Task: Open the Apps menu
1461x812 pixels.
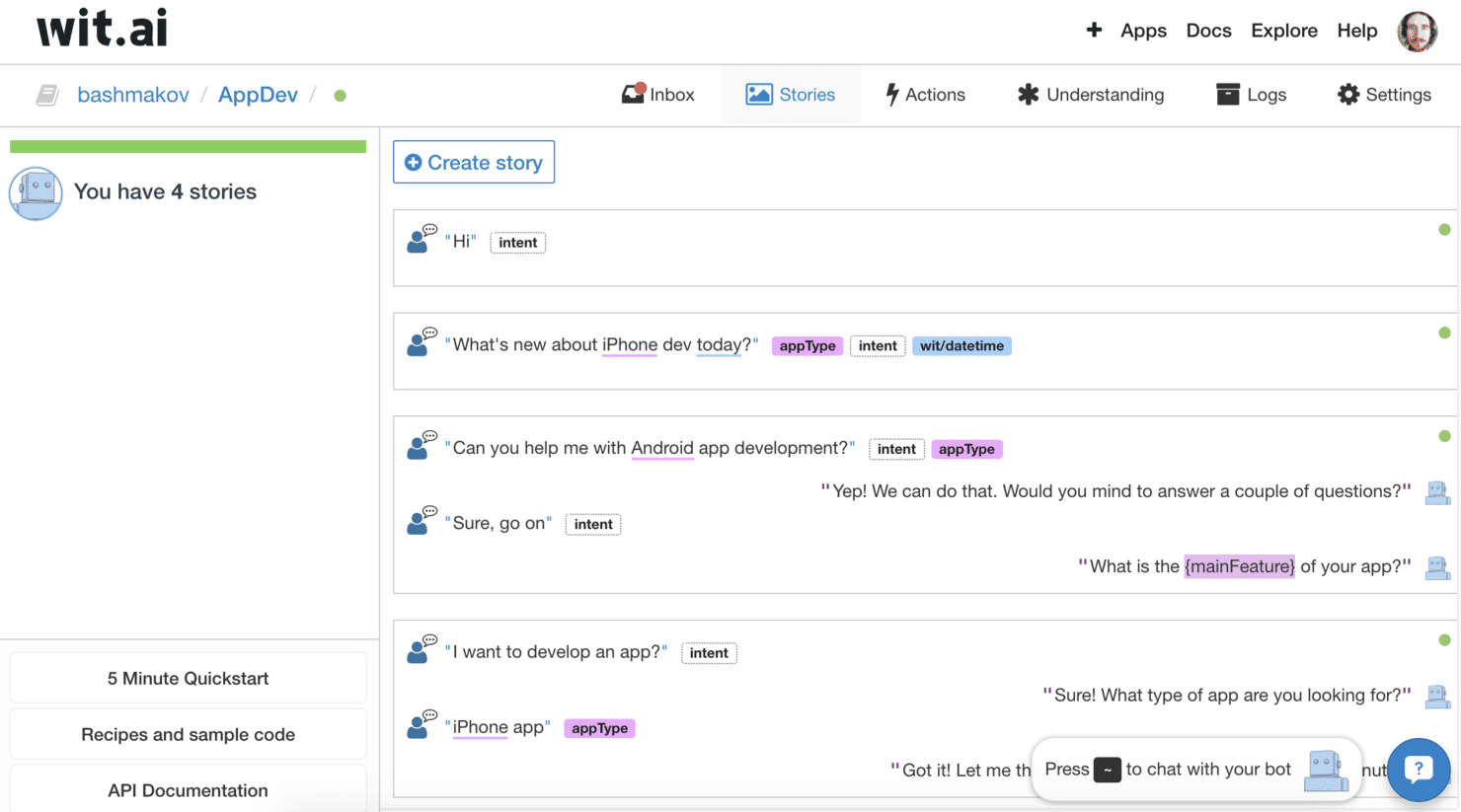Action: pos(1143,31)
